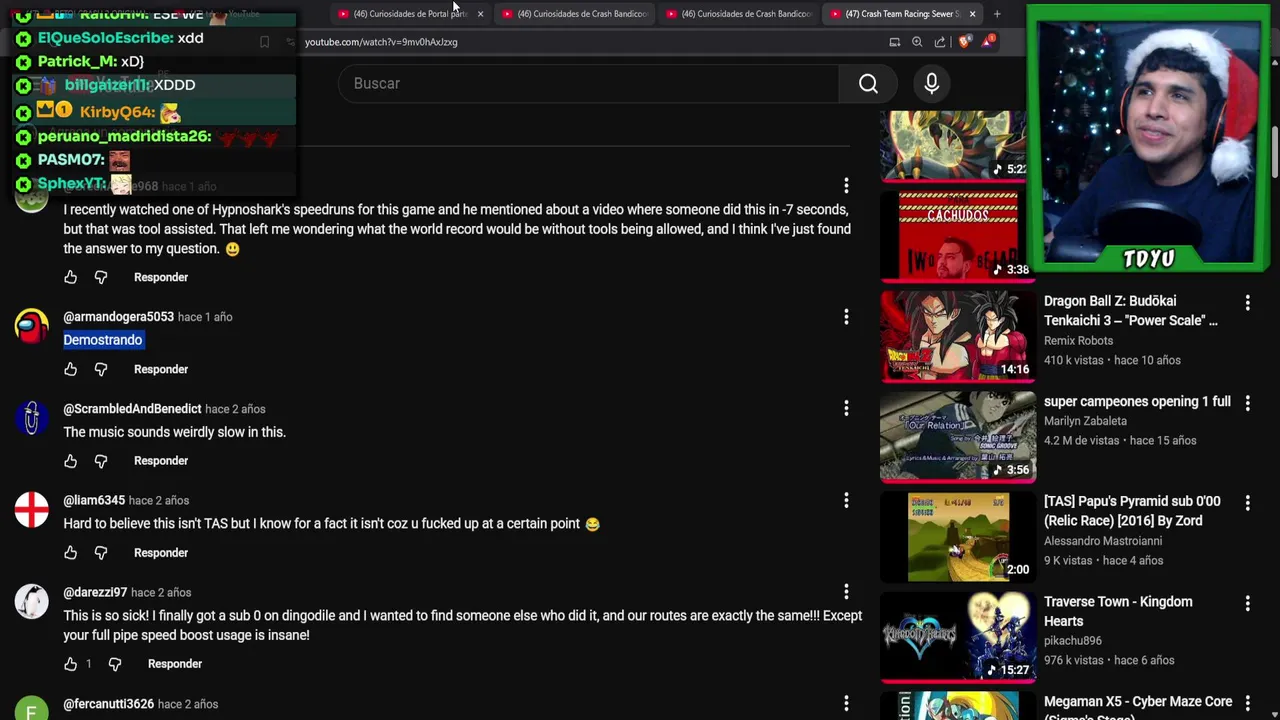
Task: Open options menu for @ScrambledAndBenedict's comment
Action: [x=846, y=408]
